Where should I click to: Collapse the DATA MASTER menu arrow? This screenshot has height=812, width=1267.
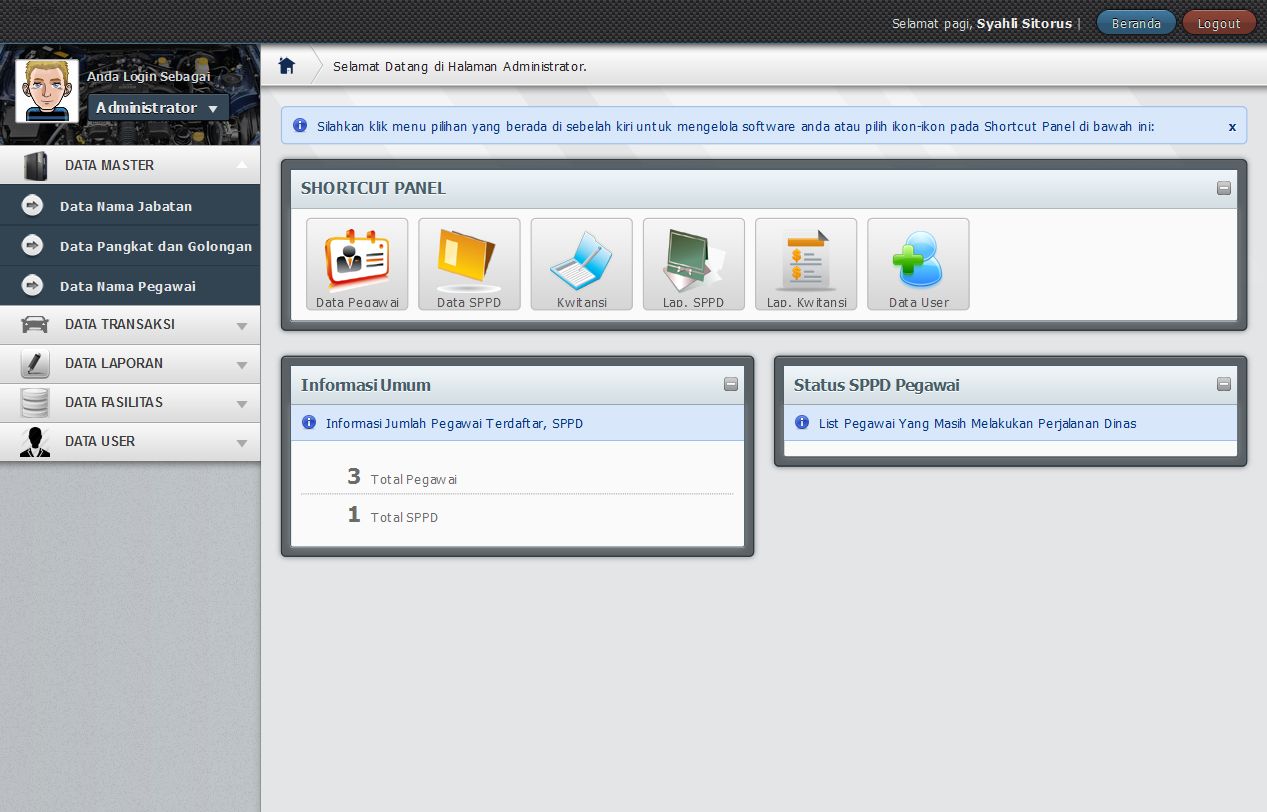pyautogui.click(x=241, y=165)
